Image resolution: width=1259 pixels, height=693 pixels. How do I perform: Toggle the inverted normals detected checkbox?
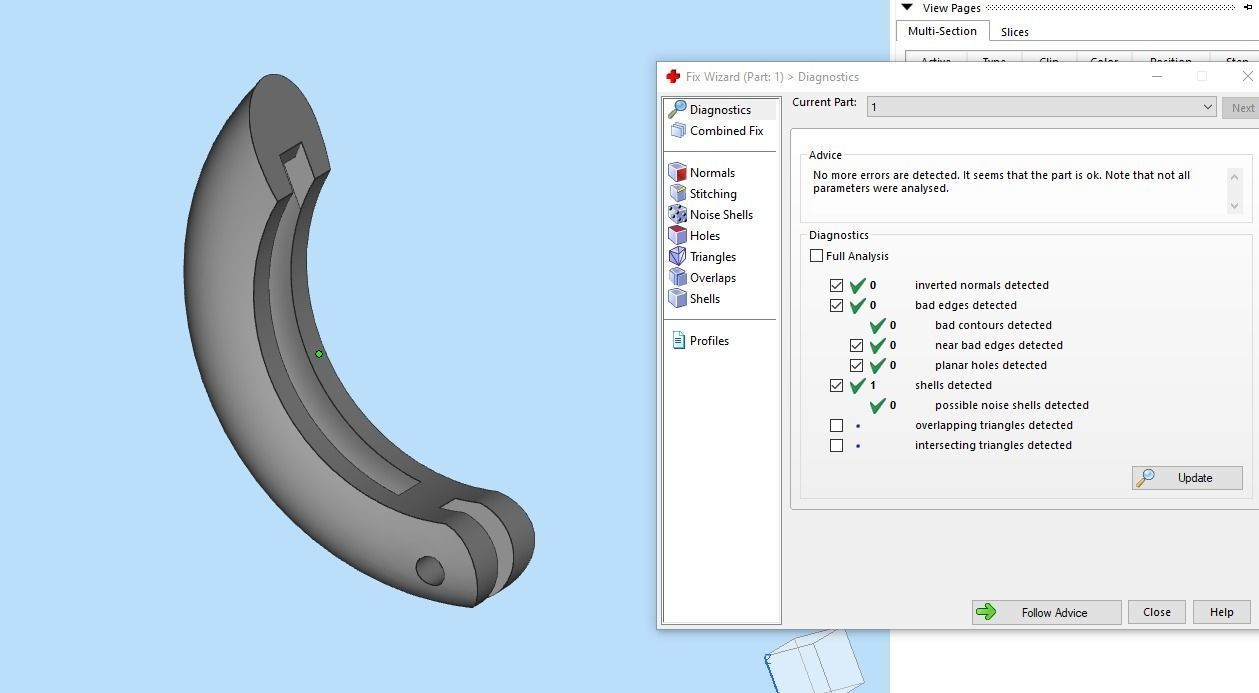pyautogui.click(x=836, y=285)
